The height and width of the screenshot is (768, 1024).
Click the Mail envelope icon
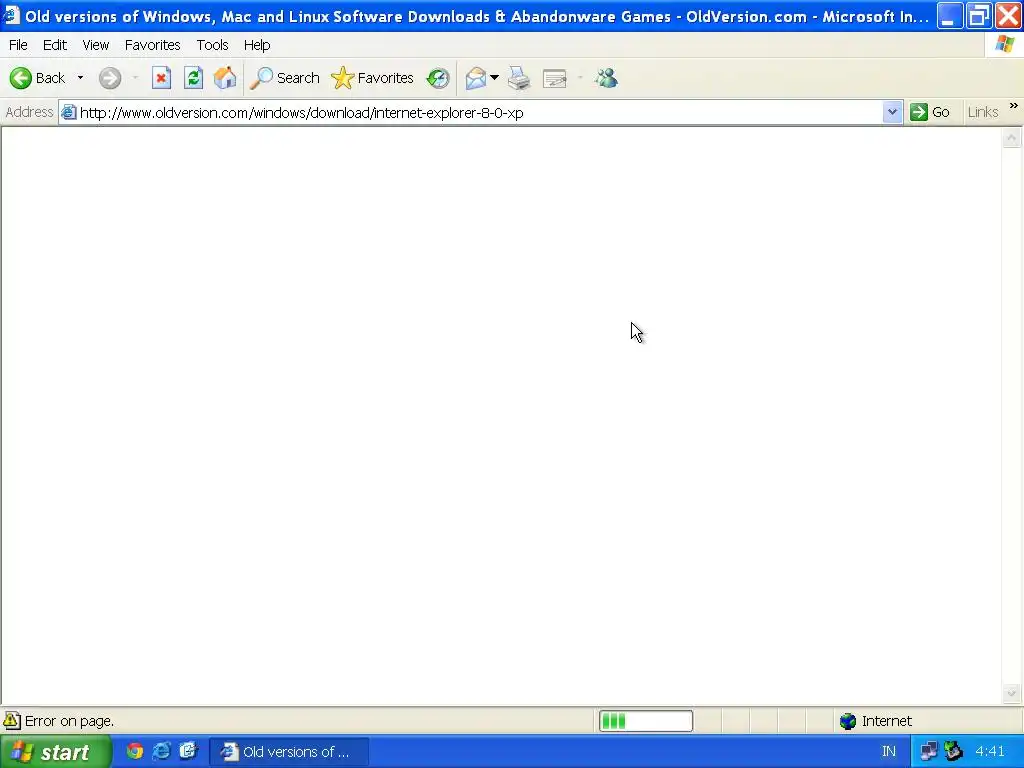[476, 78]
